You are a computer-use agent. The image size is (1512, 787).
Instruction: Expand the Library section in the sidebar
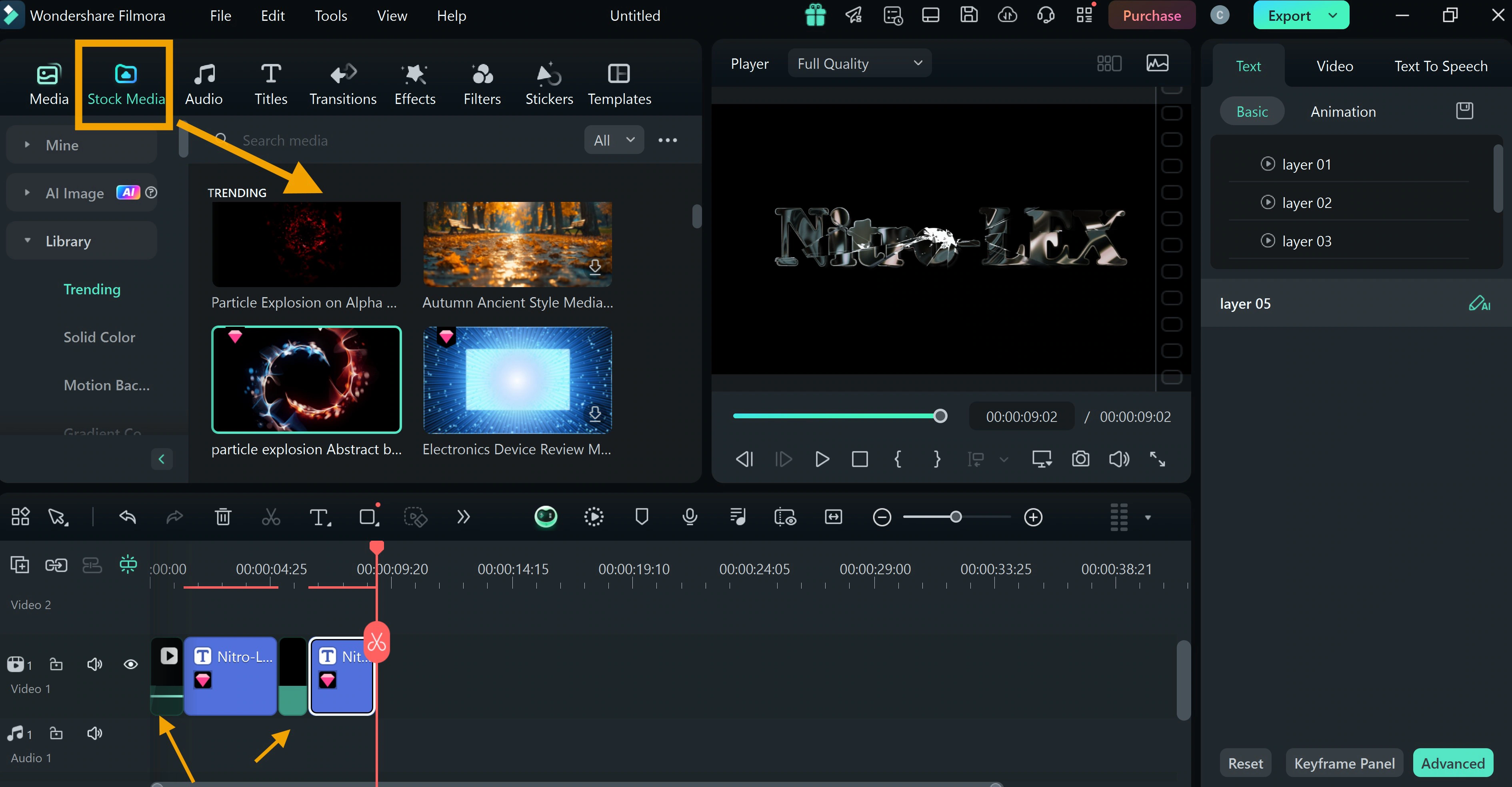[x=28, y=240]
